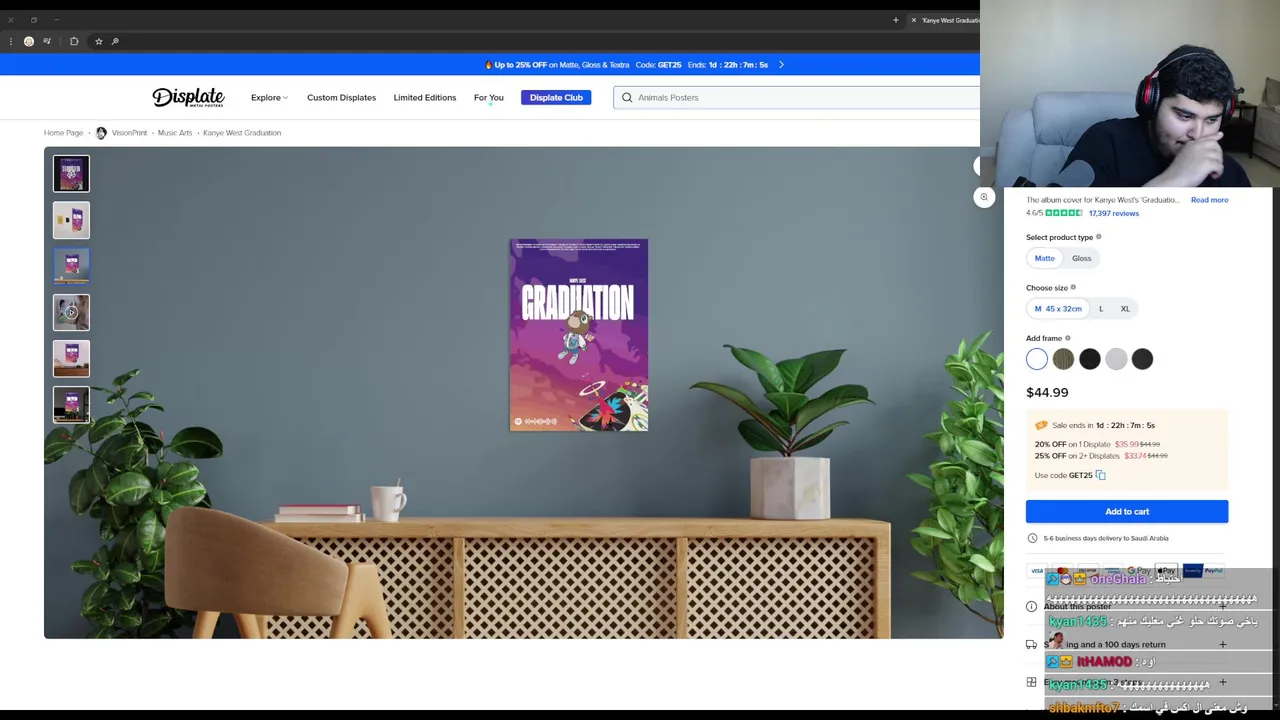Choose size XL

pyautogui.click(x=1125, y=308)
